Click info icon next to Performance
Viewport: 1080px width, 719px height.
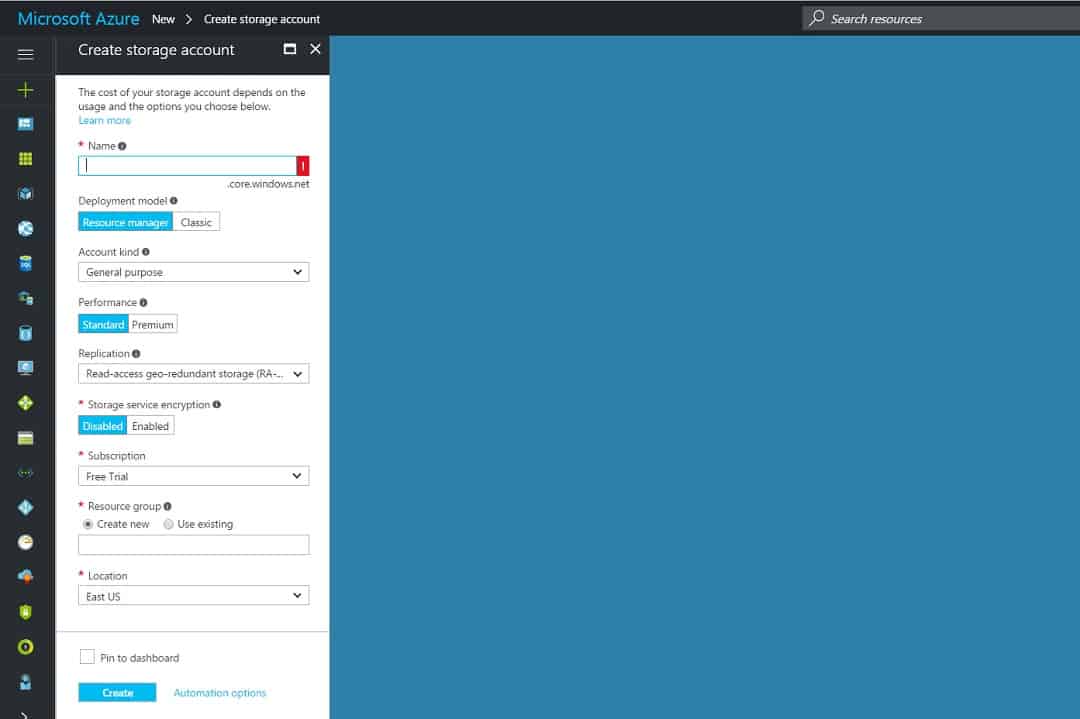point(143,302)
